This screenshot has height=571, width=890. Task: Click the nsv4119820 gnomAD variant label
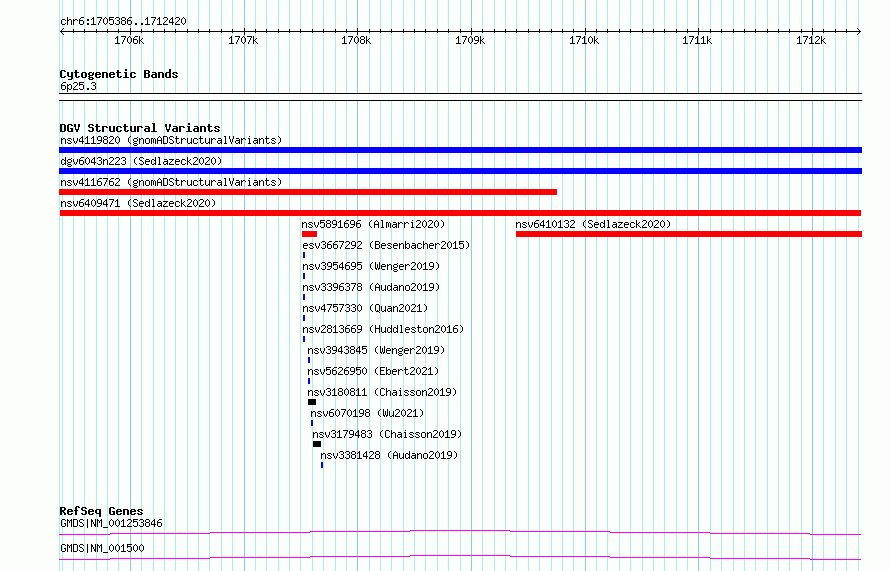(171, 140)
